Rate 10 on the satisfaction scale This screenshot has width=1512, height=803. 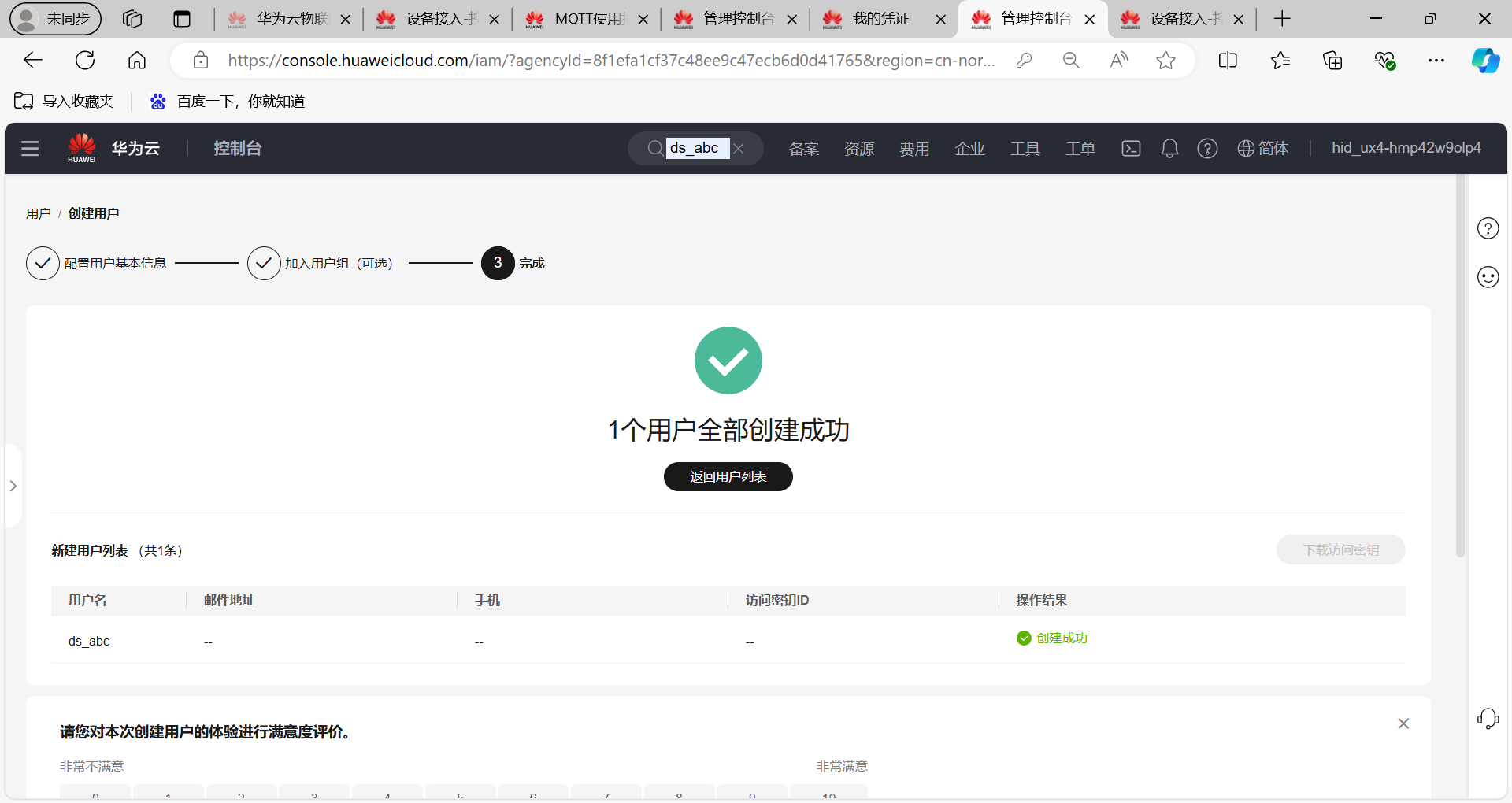828,795
